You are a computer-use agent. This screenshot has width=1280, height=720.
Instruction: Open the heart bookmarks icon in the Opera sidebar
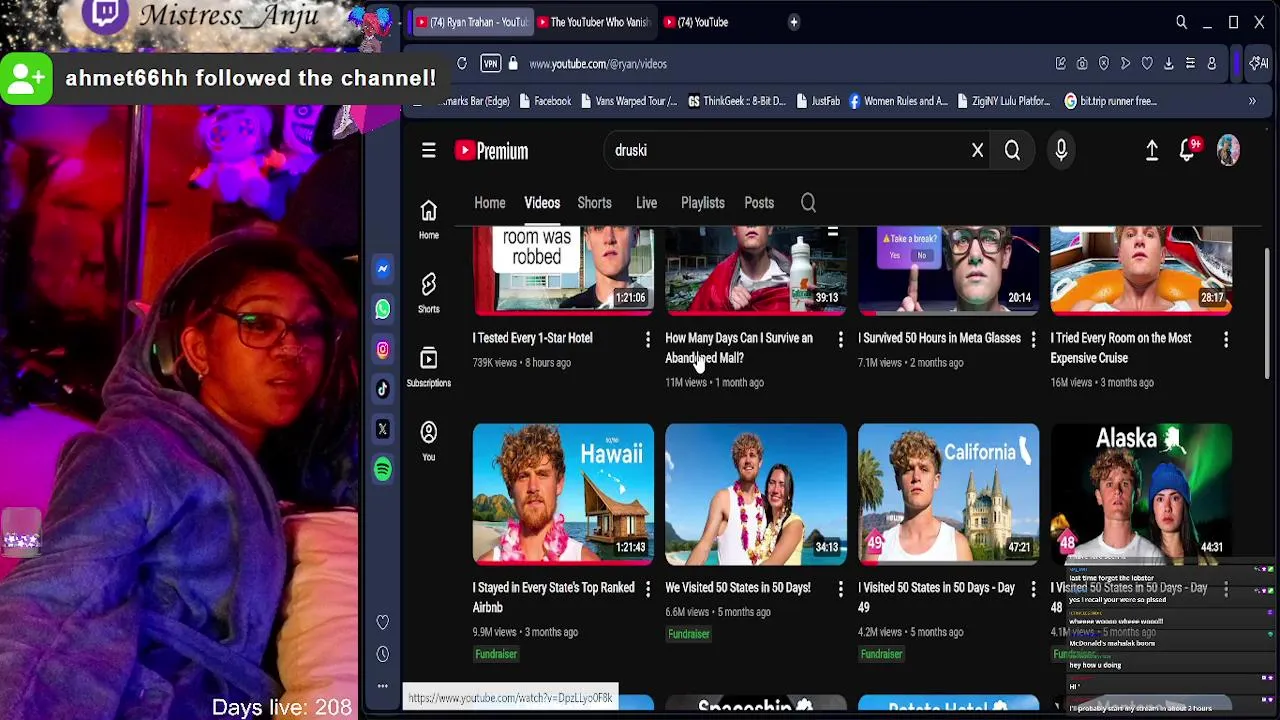point(382,622)
